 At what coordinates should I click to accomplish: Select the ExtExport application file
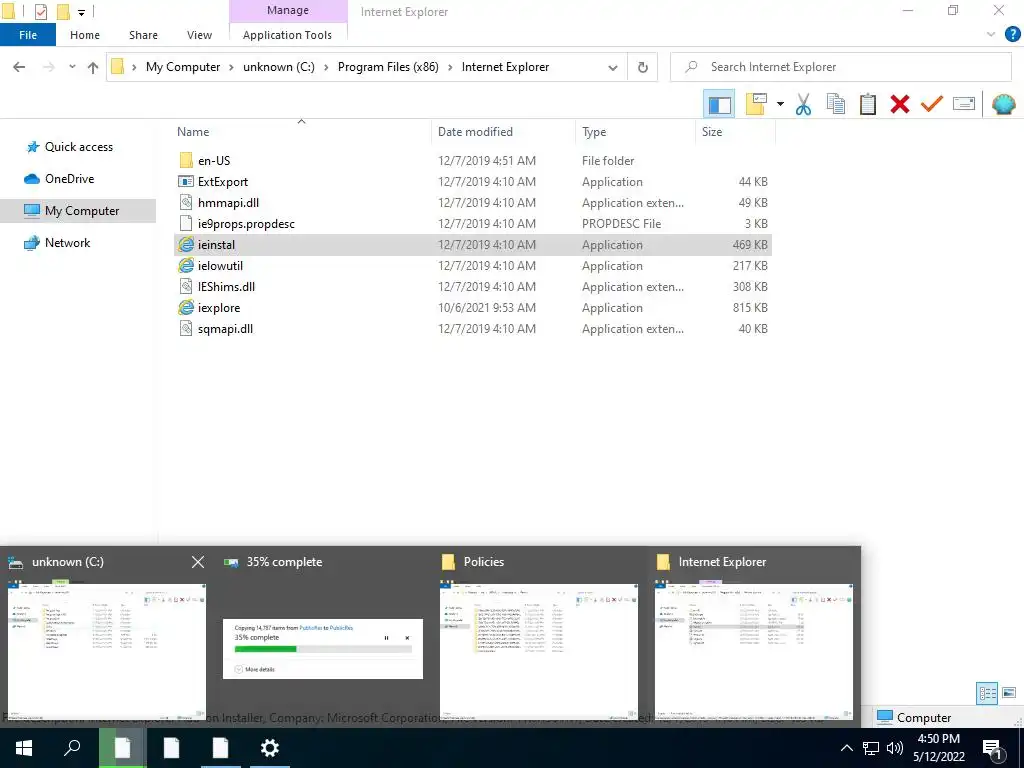coord(473,182)
